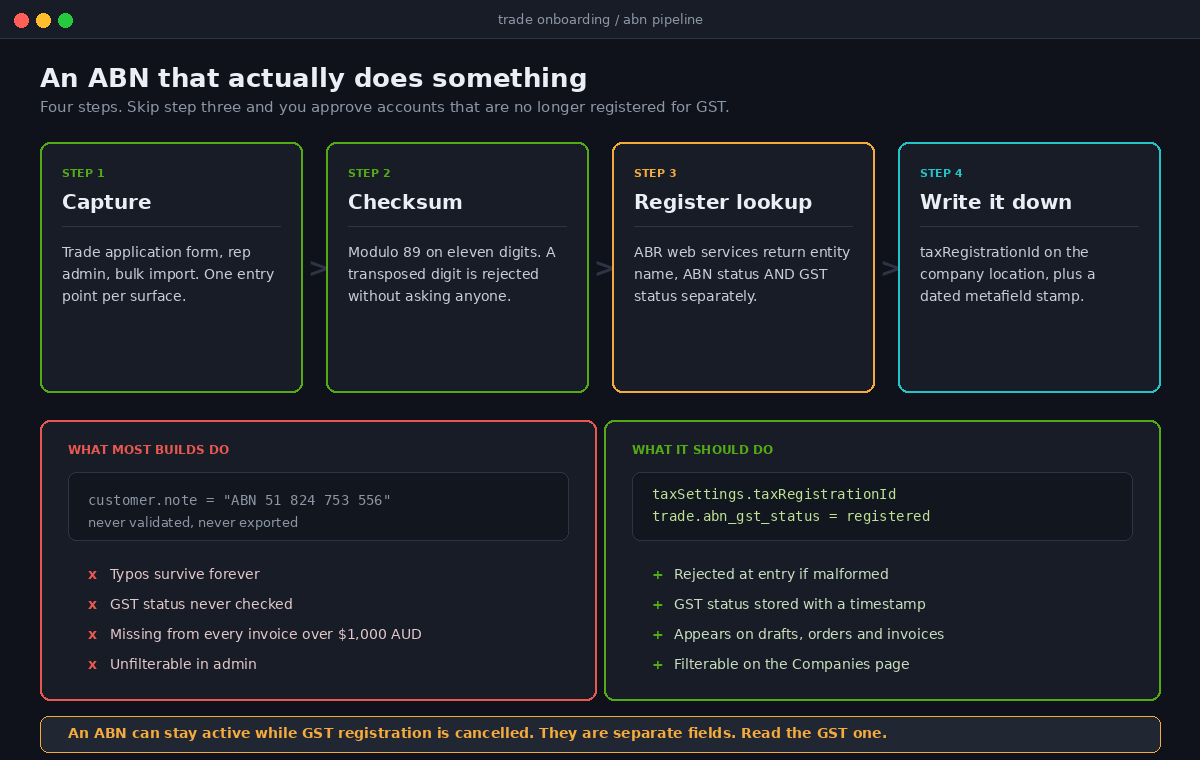Click the 'trade onboarding / abn pipeline' window title

point(600,20)
